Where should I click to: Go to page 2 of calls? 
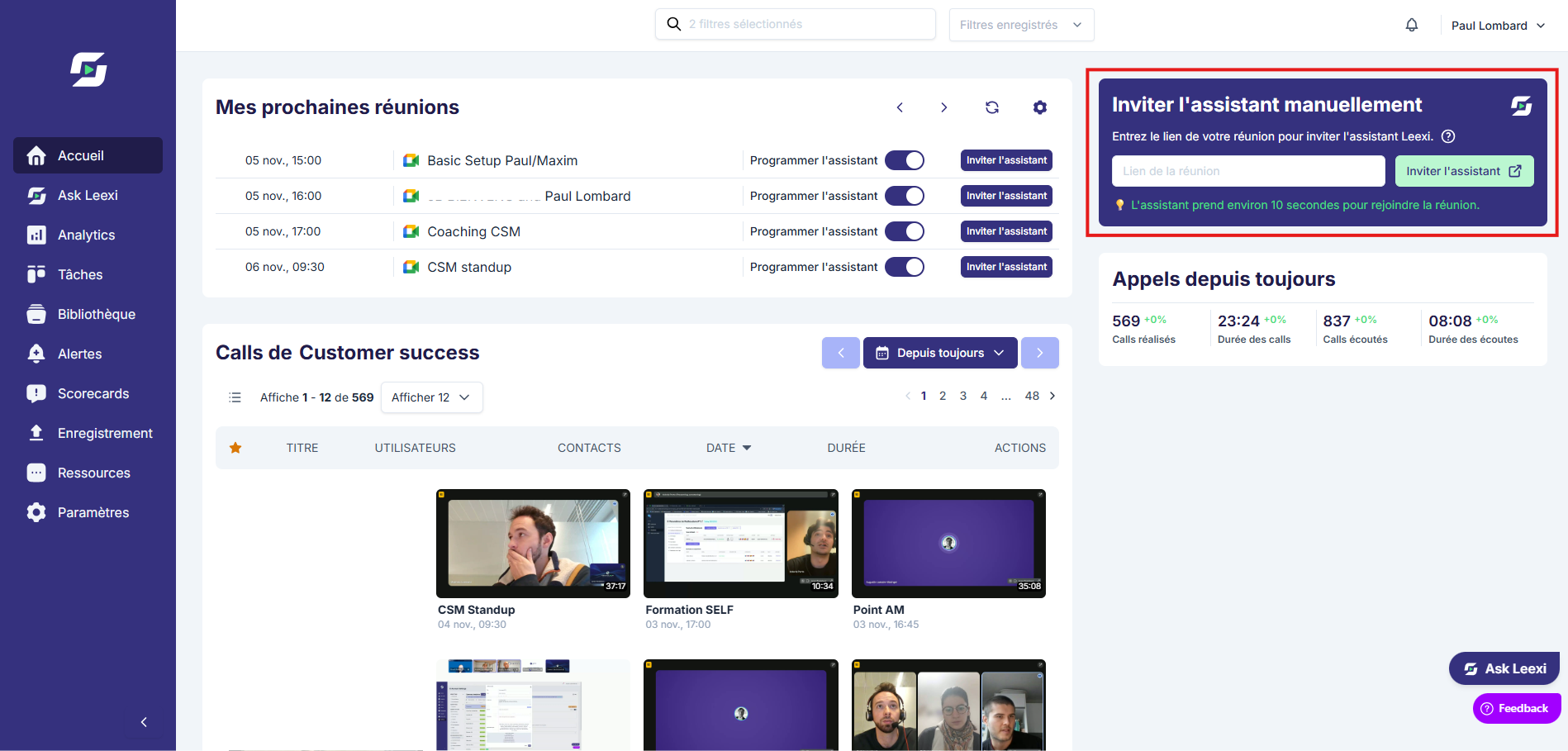(x=943, y=396)
